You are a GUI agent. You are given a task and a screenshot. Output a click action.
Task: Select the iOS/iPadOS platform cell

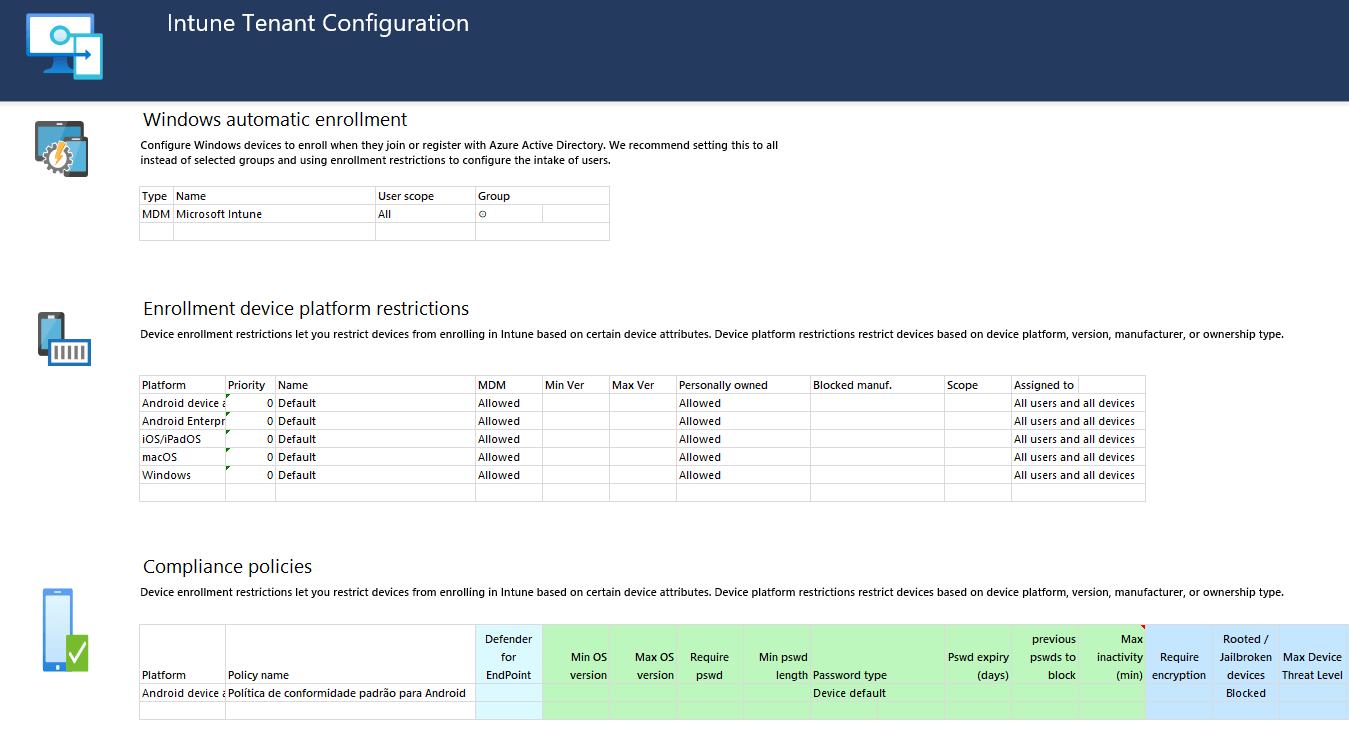coord(182,439)
